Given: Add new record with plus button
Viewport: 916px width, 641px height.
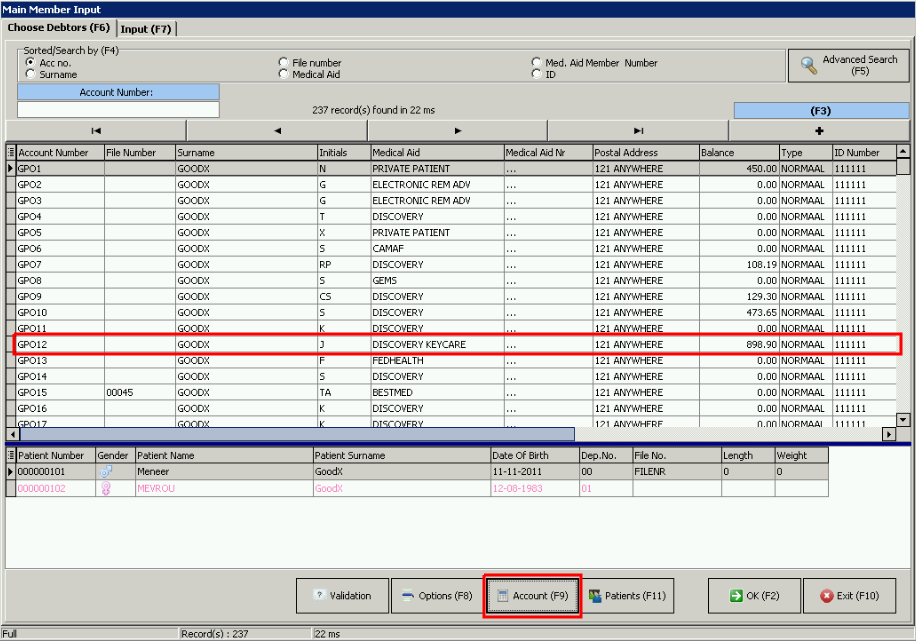Looking at the screenshot, I should pos(819,131).
